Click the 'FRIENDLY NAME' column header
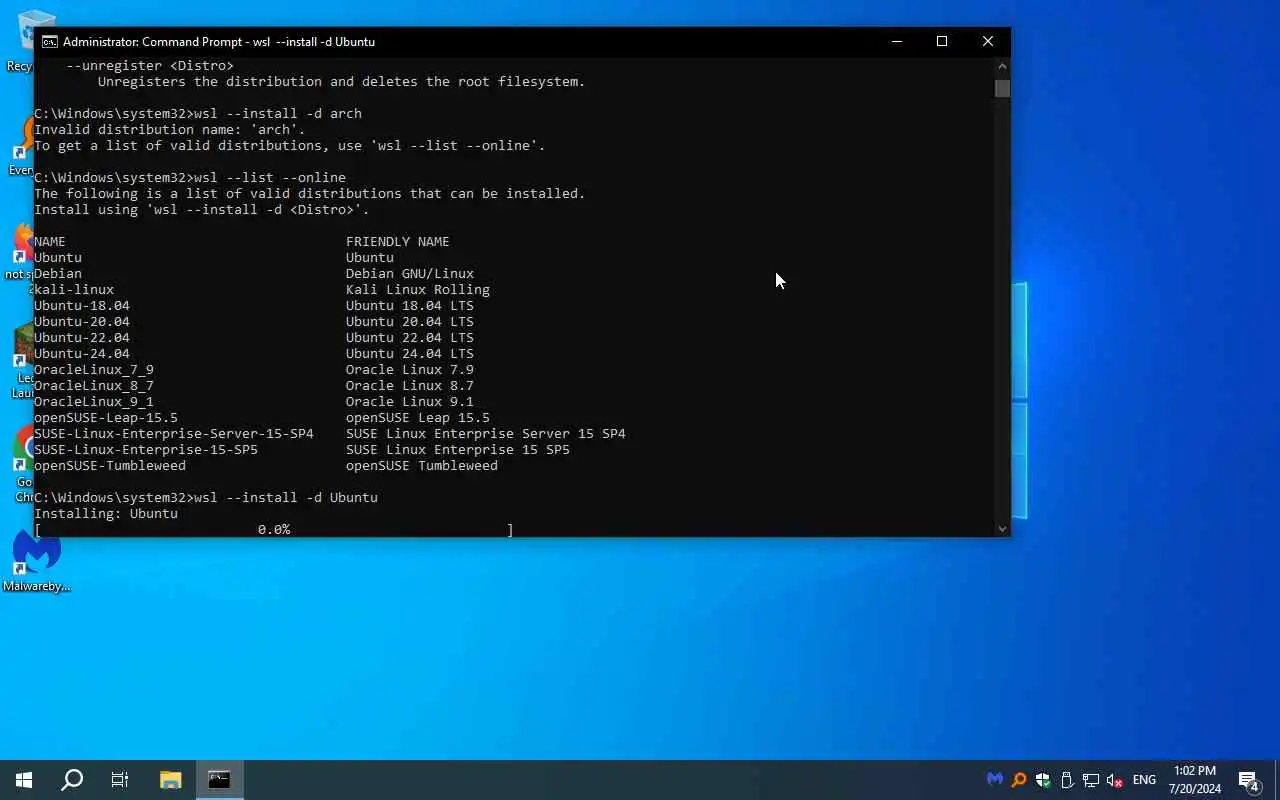This screenshot has width=1280, height=800. pos(398,241)
